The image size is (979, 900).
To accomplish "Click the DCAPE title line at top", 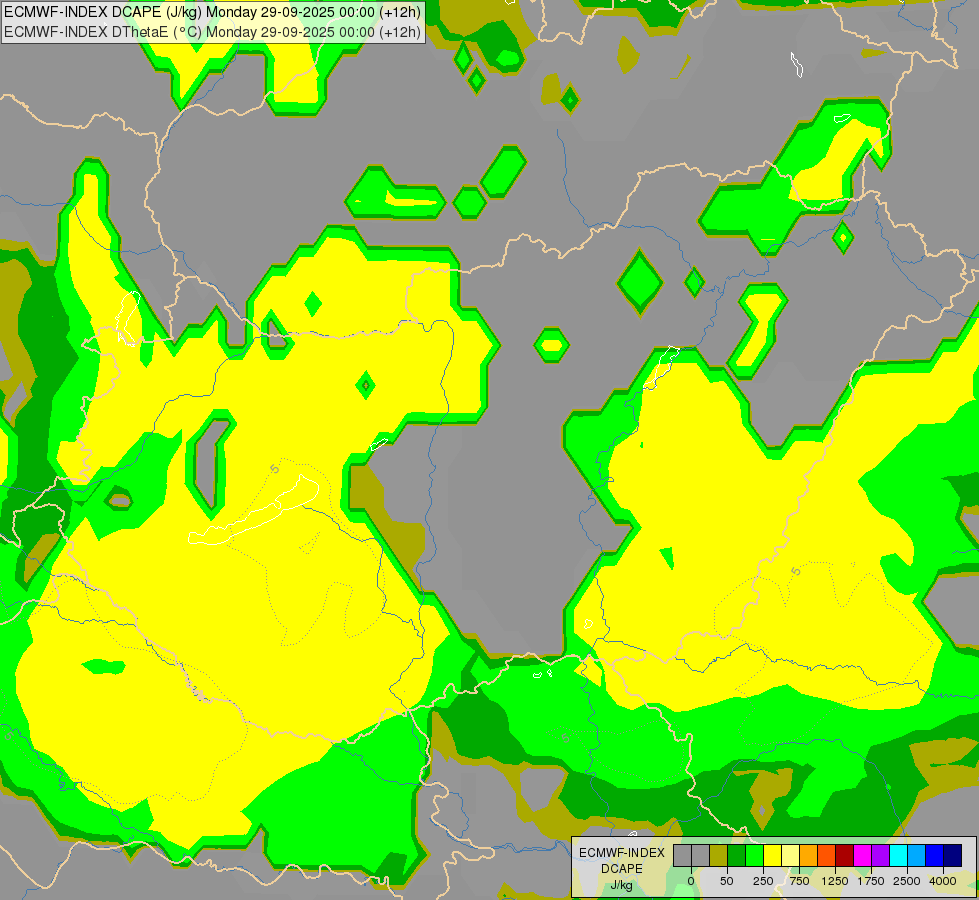I will coord(212,13).
